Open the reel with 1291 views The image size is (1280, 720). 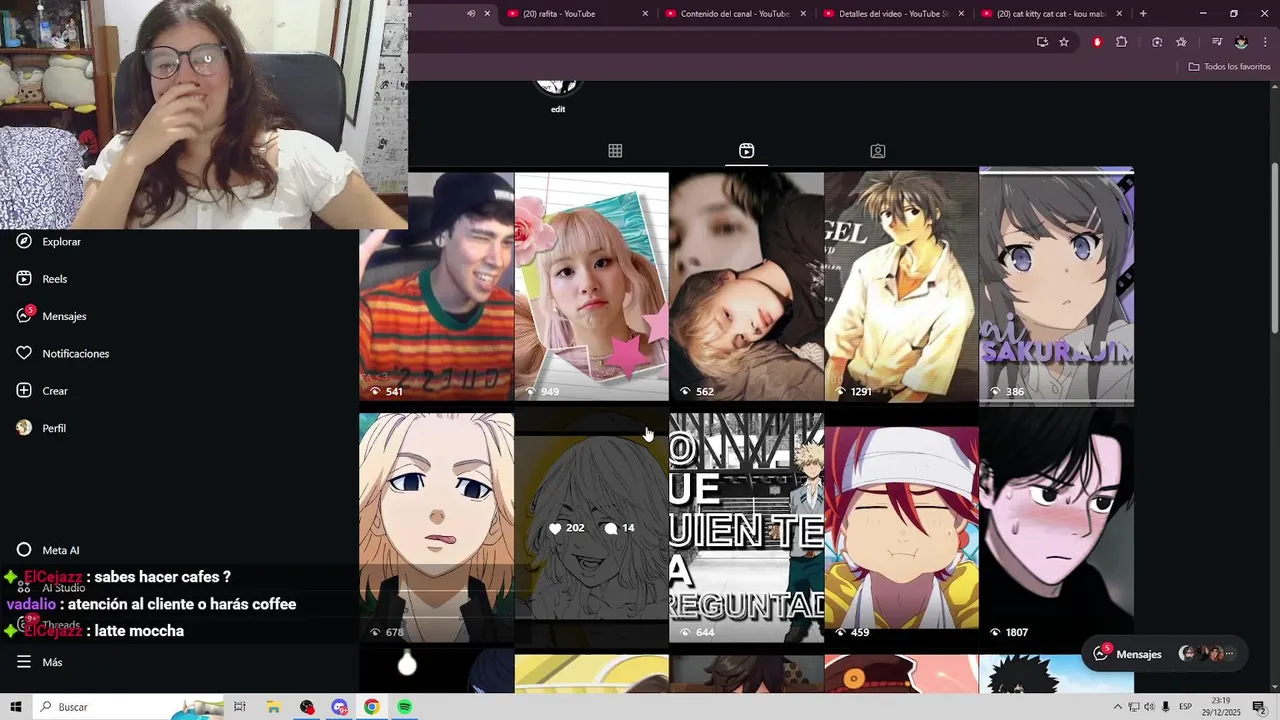click(901, 286)
